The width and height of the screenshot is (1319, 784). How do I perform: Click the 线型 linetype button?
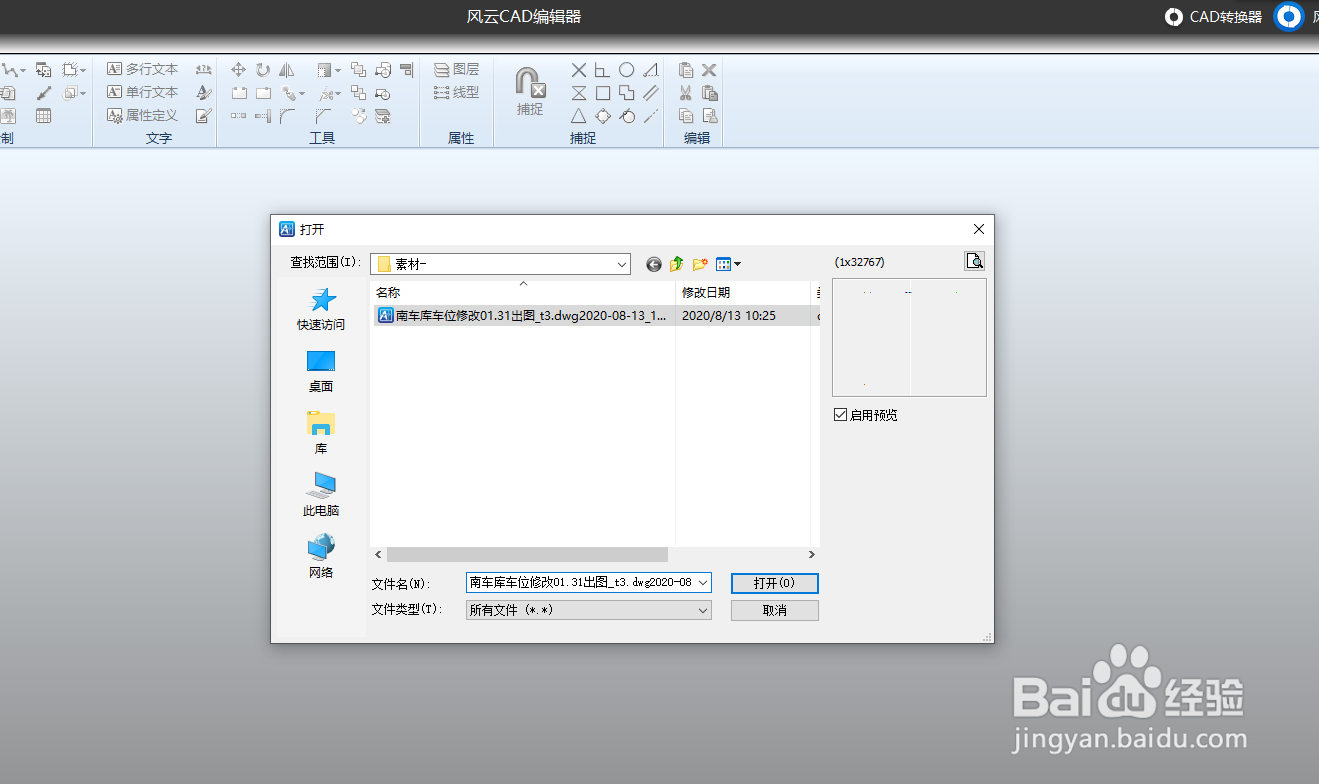(x=456, y=92)
